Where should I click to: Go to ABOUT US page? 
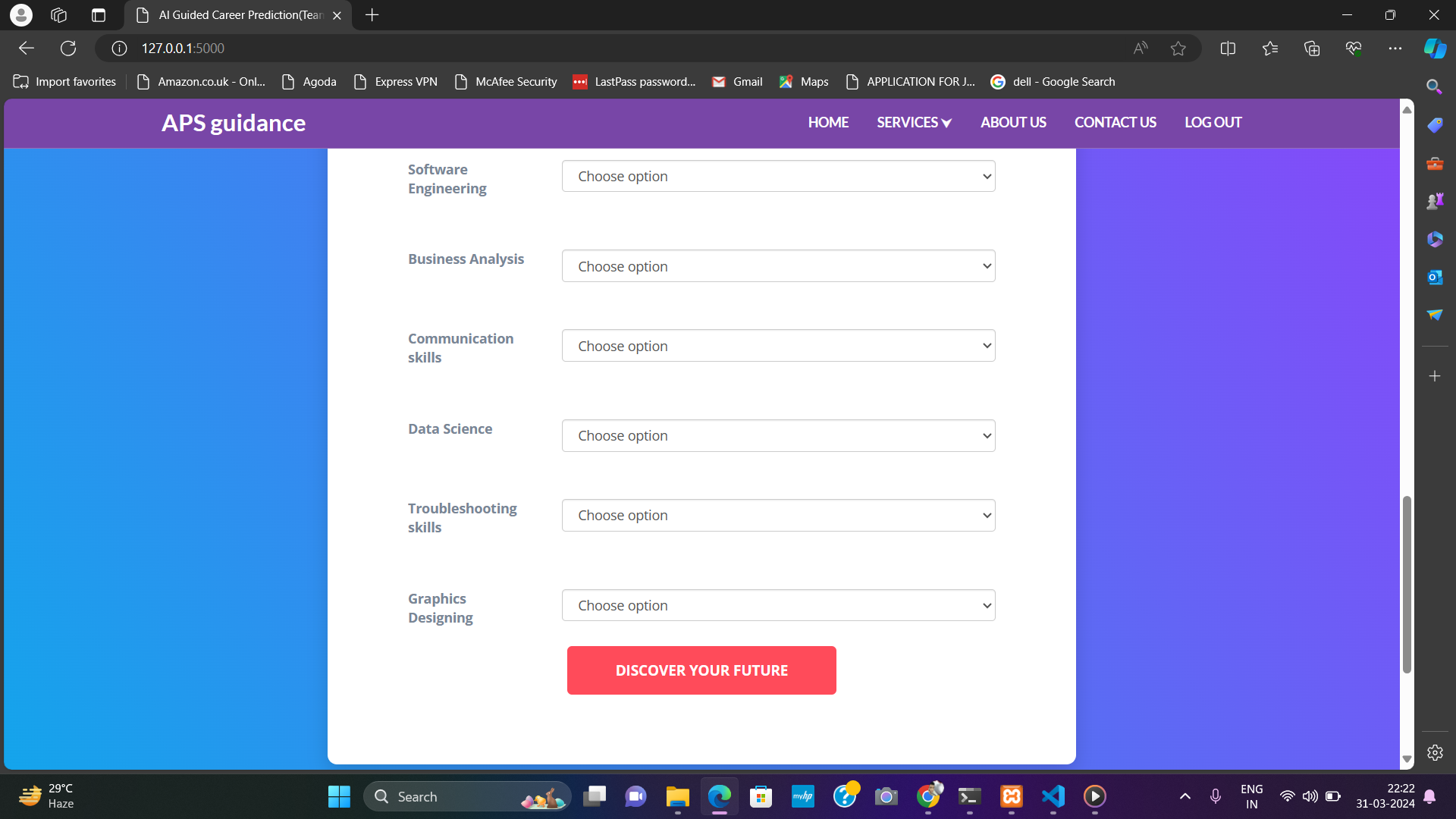coord(1012,122)
